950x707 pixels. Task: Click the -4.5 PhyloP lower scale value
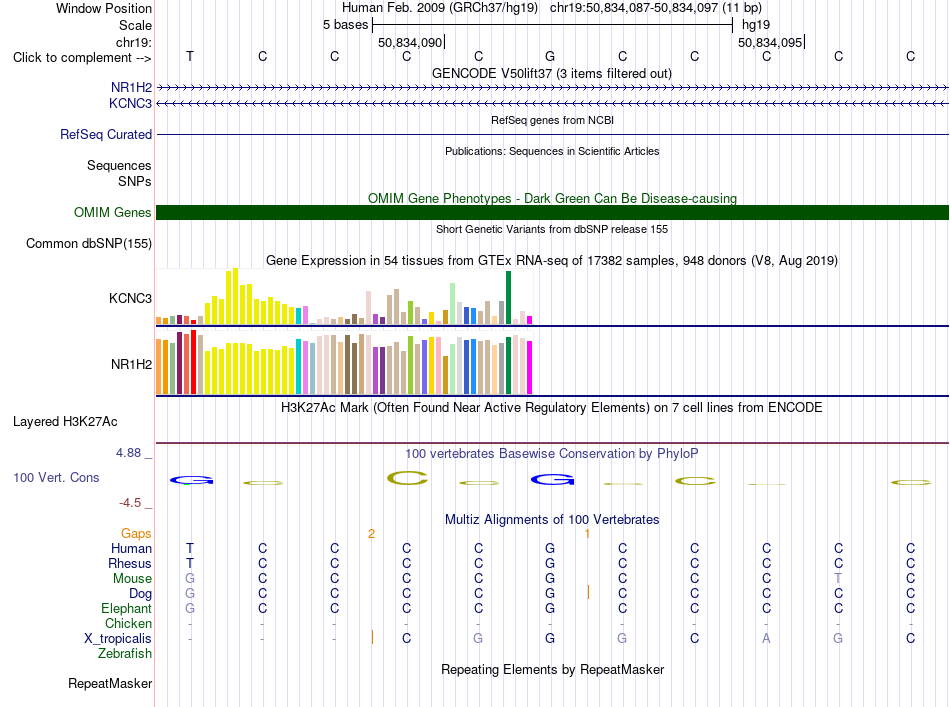click(130, 503)
